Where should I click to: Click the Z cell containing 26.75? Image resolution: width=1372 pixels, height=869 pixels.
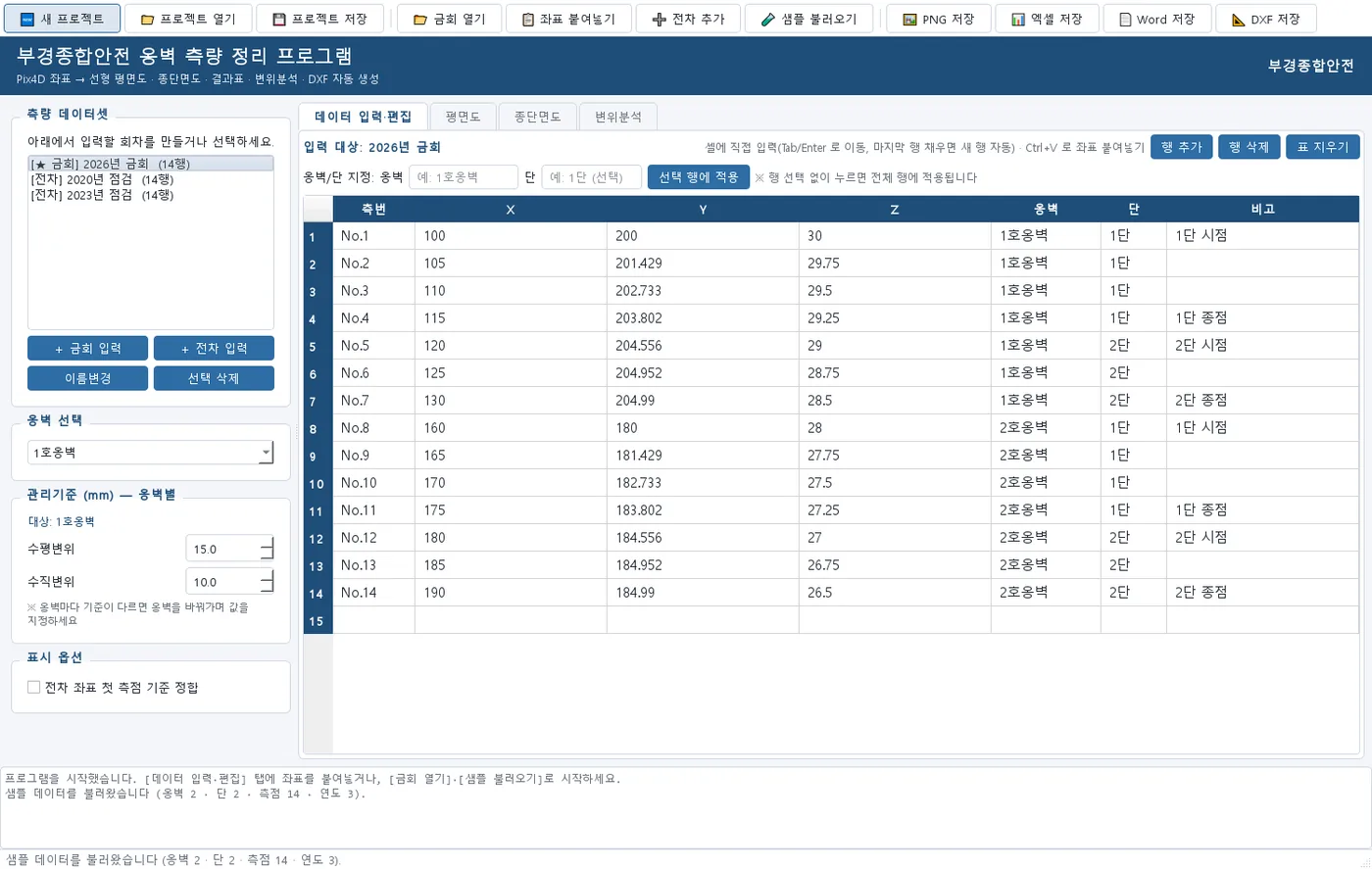(x=895, y=565)
